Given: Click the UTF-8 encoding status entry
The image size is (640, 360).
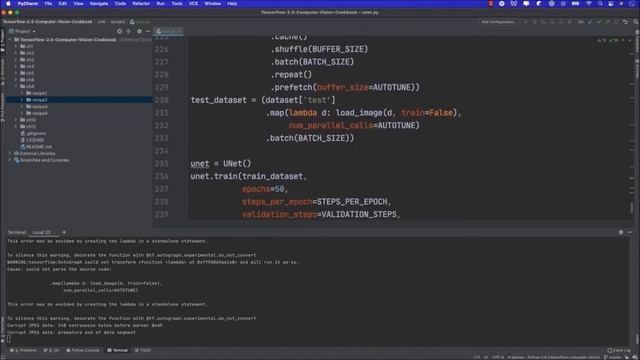Looking at the screenshot, I should pyautogui.click(x=498, y=357).
